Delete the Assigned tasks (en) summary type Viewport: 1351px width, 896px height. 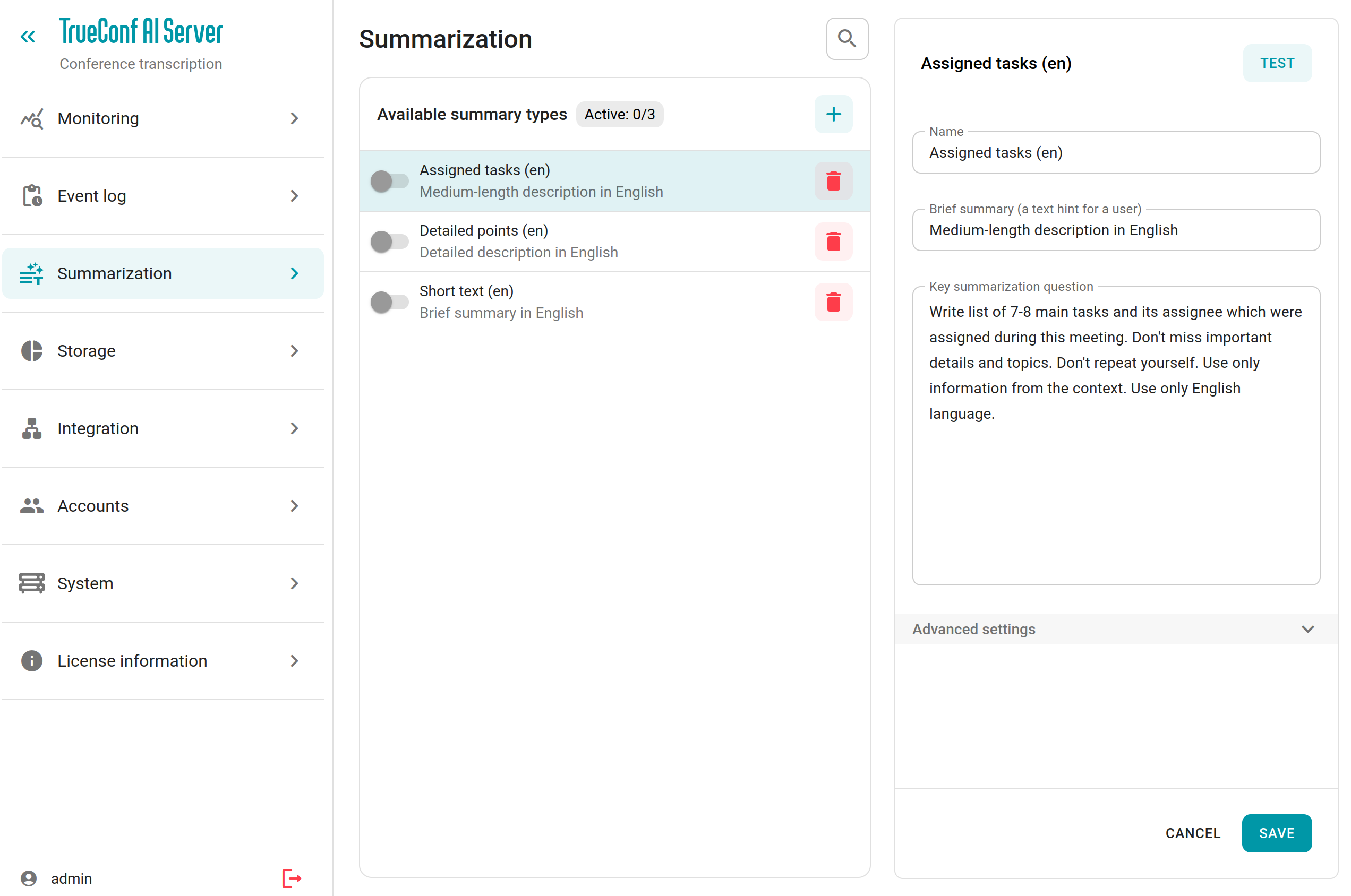tap(833, 181)
